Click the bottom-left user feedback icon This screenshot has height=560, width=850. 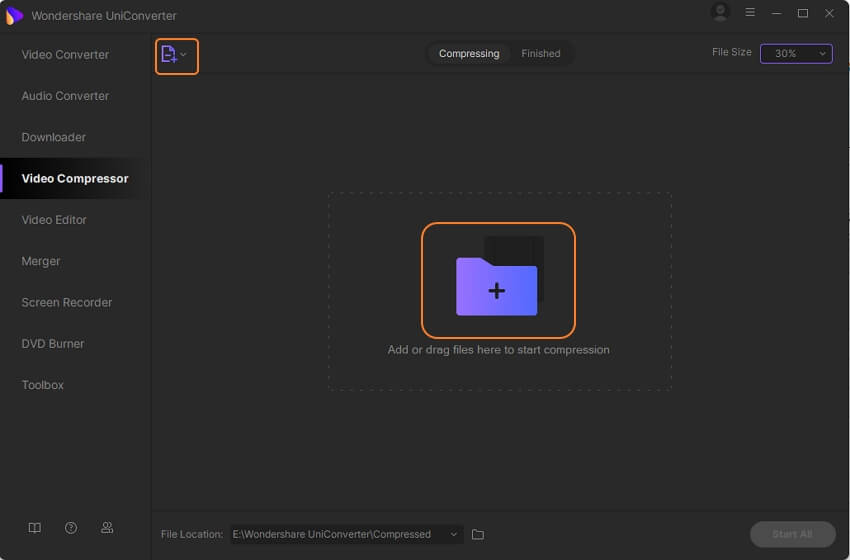pos(107,527)
